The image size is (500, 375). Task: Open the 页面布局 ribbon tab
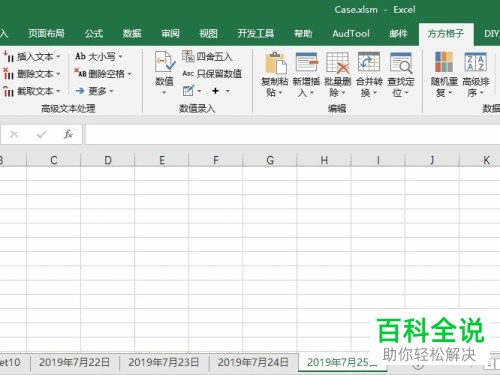[46, 33]
